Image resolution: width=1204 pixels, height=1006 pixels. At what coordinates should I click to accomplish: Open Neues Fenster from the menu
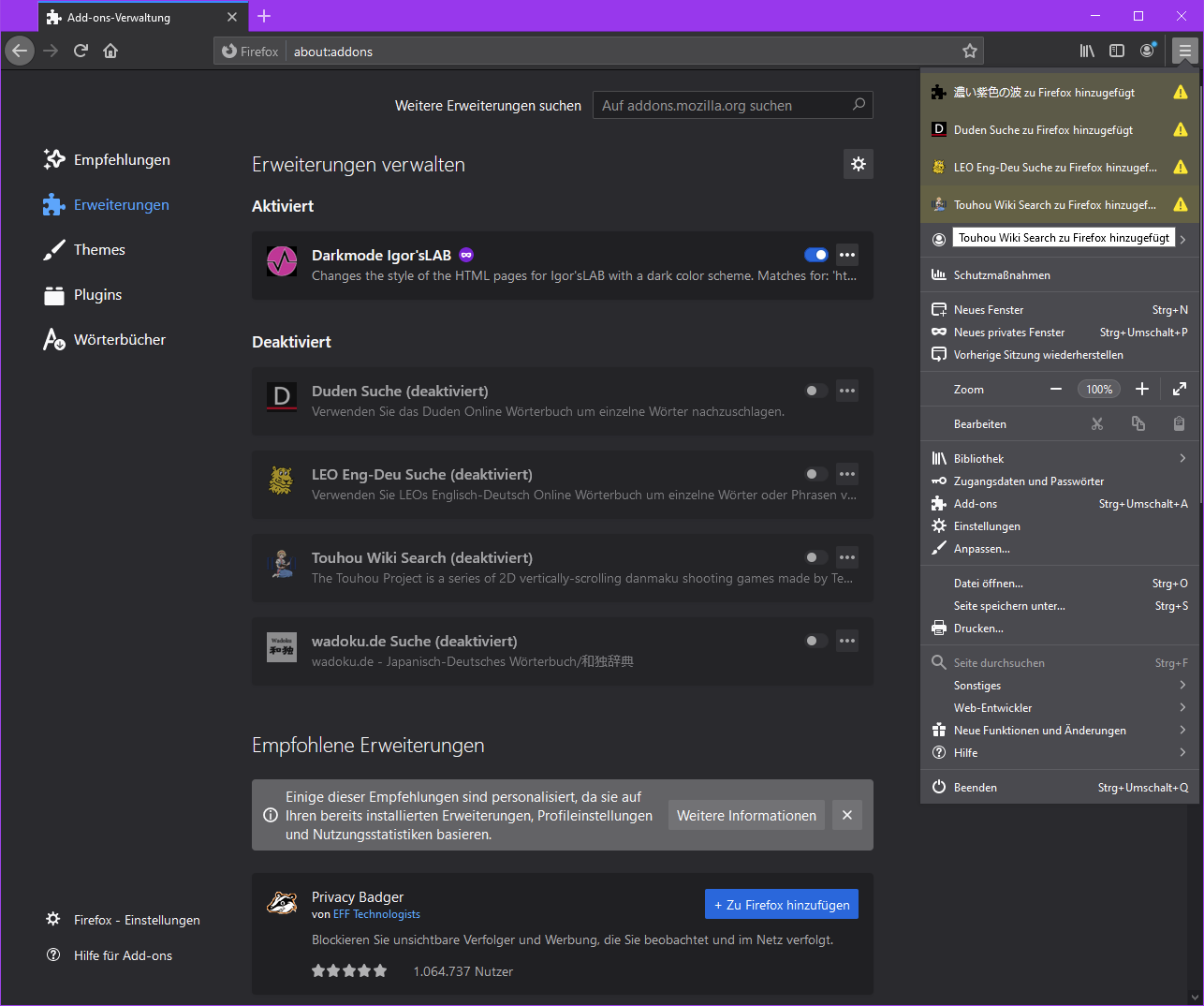pos(1060,310)
